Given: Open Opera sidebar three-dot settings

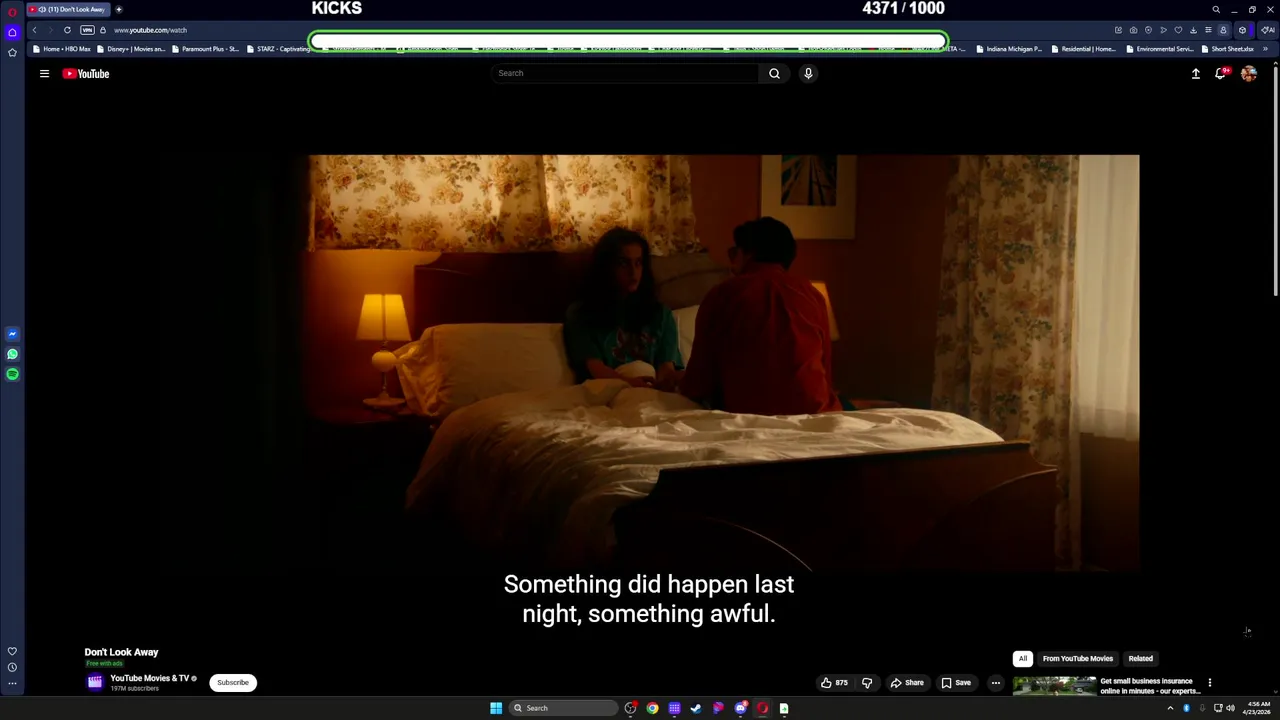Looking at the screenshot, I should coord(12,684).
